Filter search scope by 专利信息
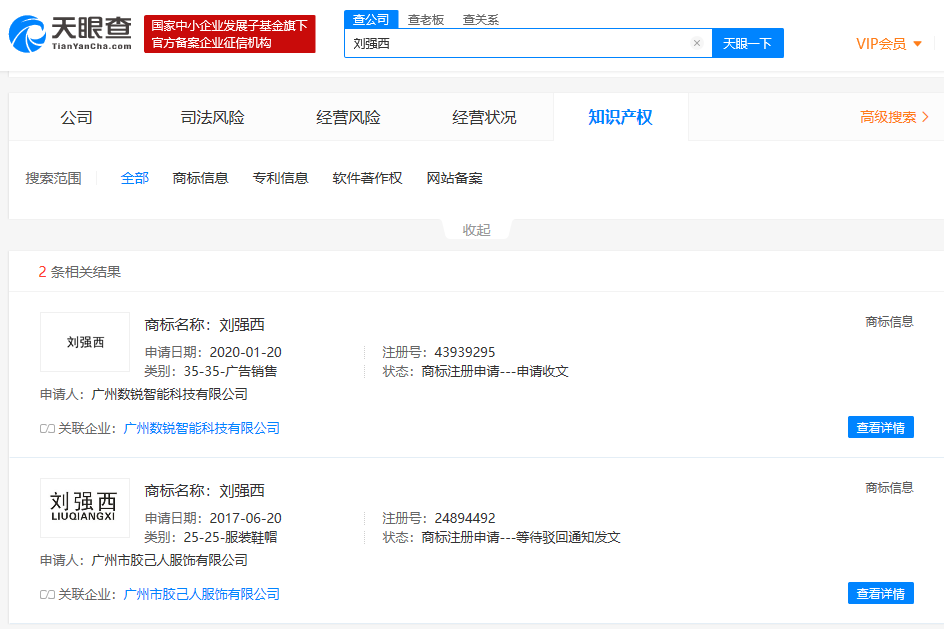The height and width of the screenshot is (629, 944). tap(280, 178)
